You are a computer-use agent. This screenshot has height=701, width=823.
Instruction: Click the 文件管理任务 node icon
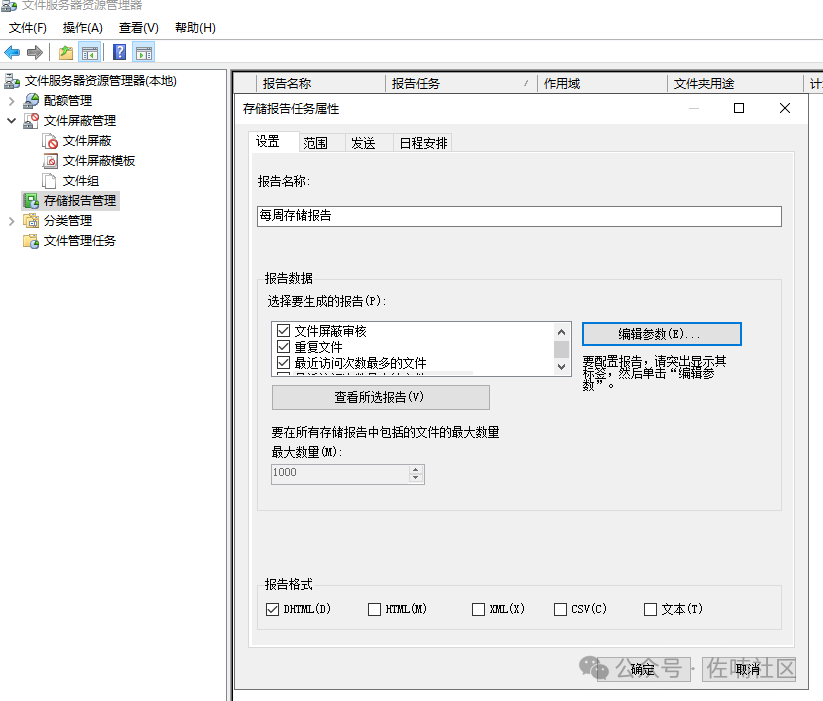[31, 241]
